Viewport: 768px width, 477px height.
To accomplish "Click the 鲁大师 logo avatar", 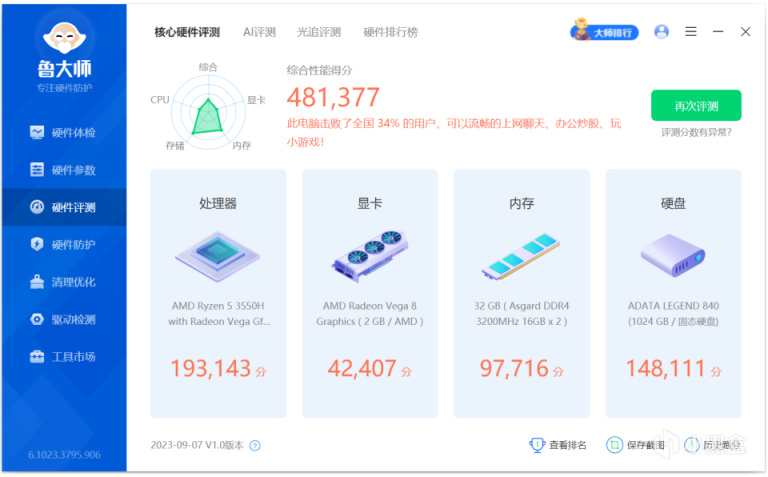I will point(64,37).
